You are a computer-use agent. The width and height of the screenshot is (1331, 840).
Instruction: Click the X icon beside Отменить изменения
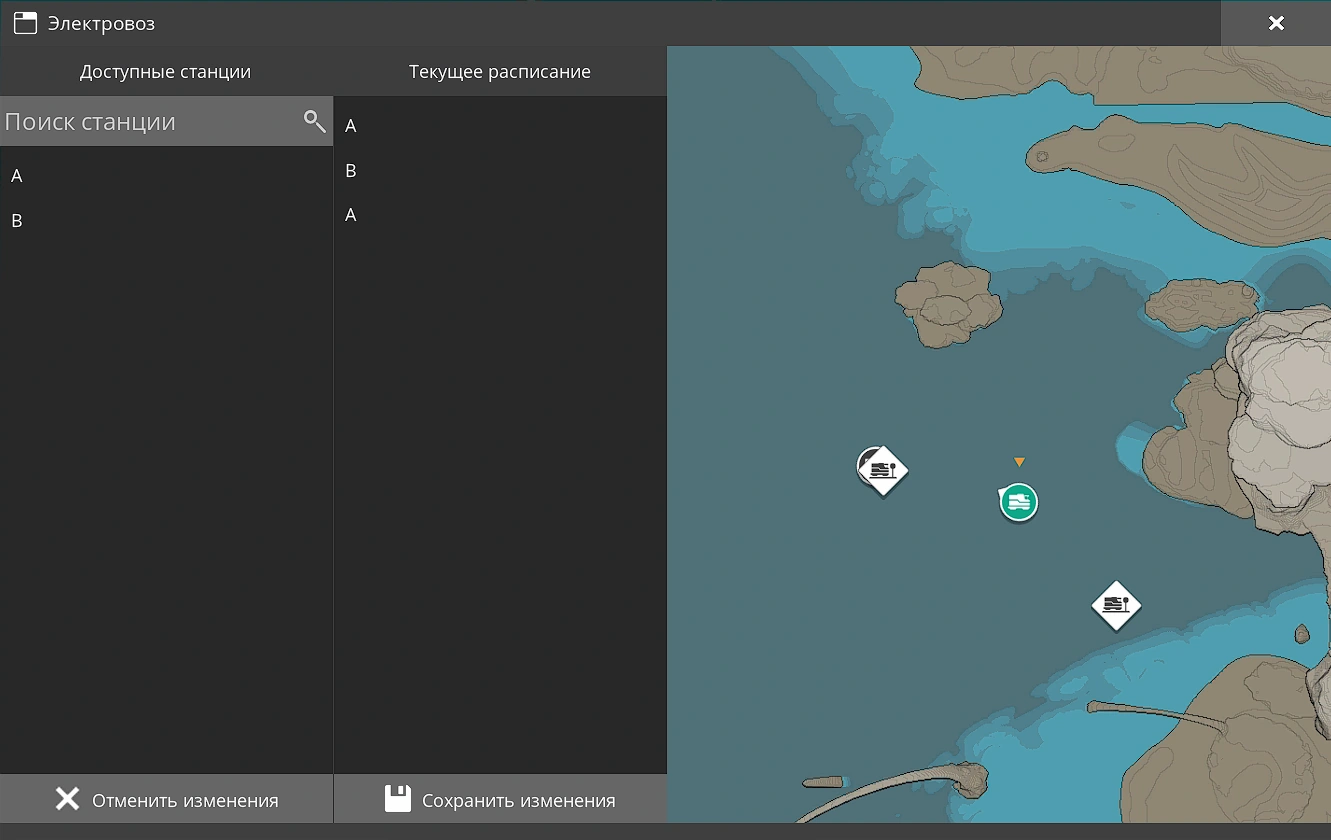point(67,799)
